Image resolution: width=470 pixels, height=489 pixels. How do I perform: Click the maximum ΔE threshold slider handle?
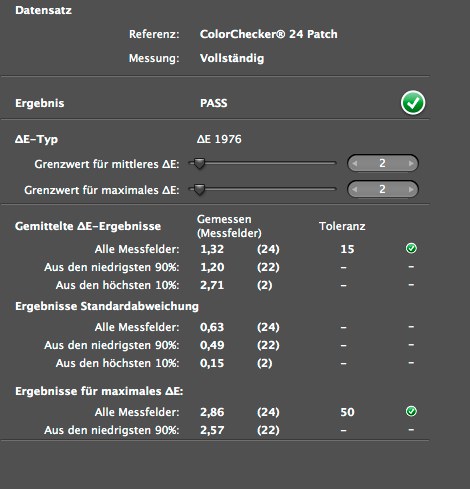point(199,190)
